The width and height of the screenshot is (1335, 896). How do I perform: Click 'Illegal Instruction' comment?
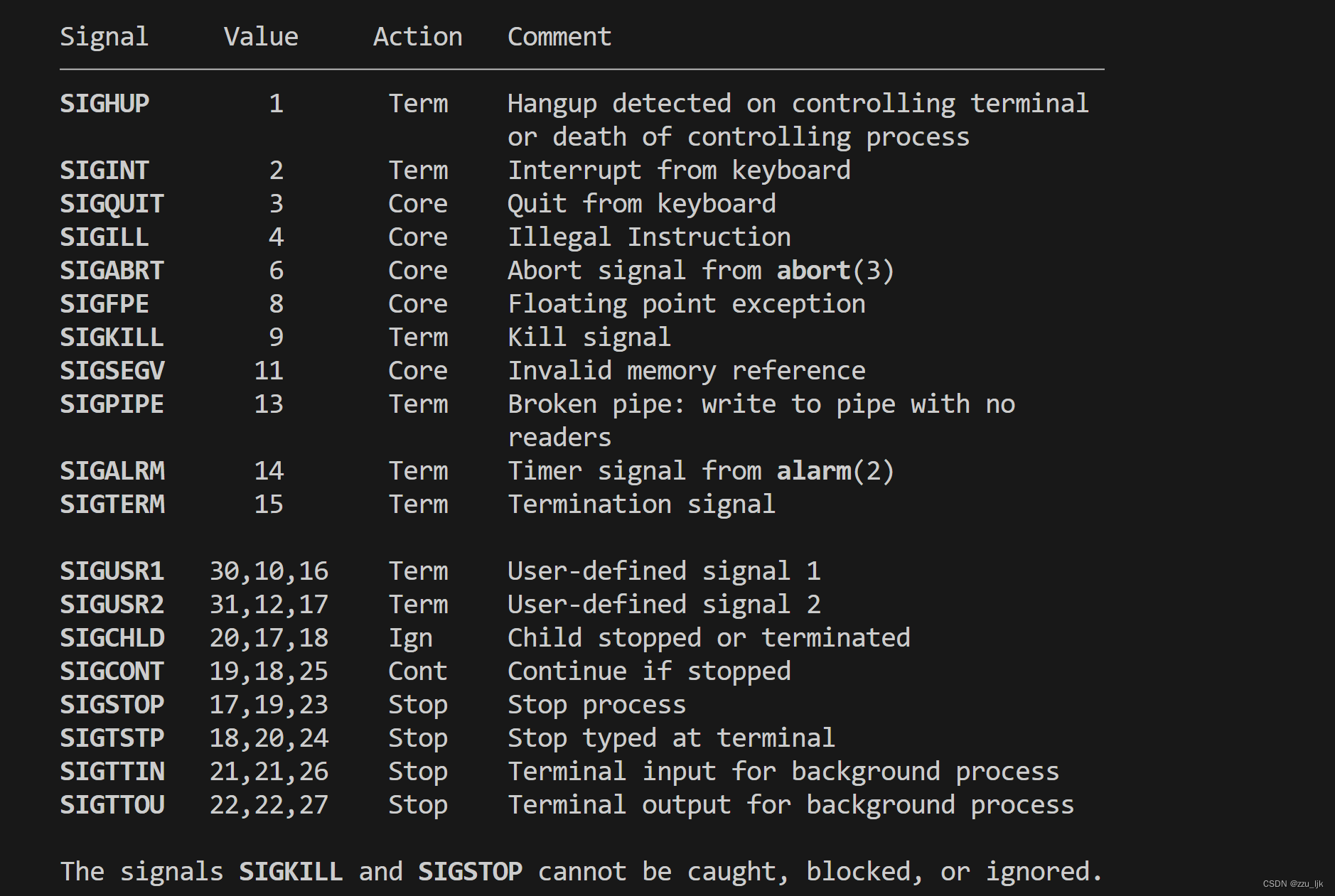649,237
